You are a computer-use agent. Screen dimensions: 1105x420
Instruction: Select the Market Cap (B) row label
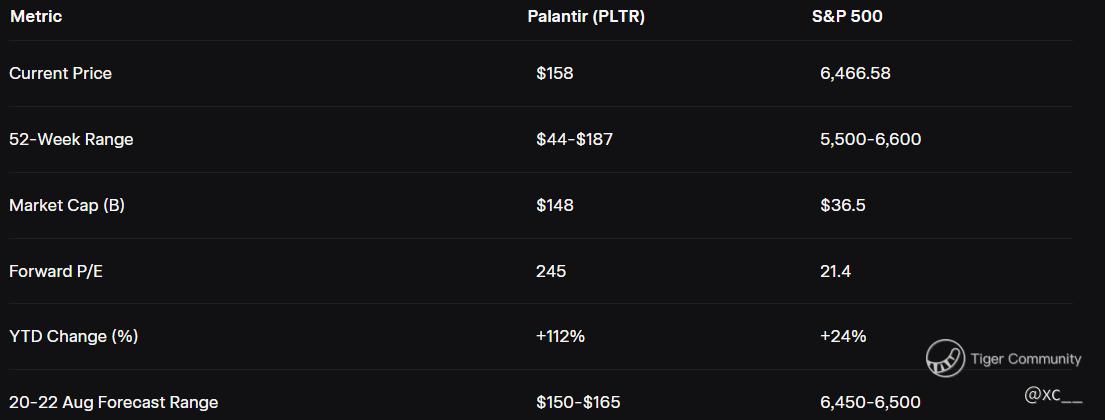pyautogui.click(x=67, y=206)
